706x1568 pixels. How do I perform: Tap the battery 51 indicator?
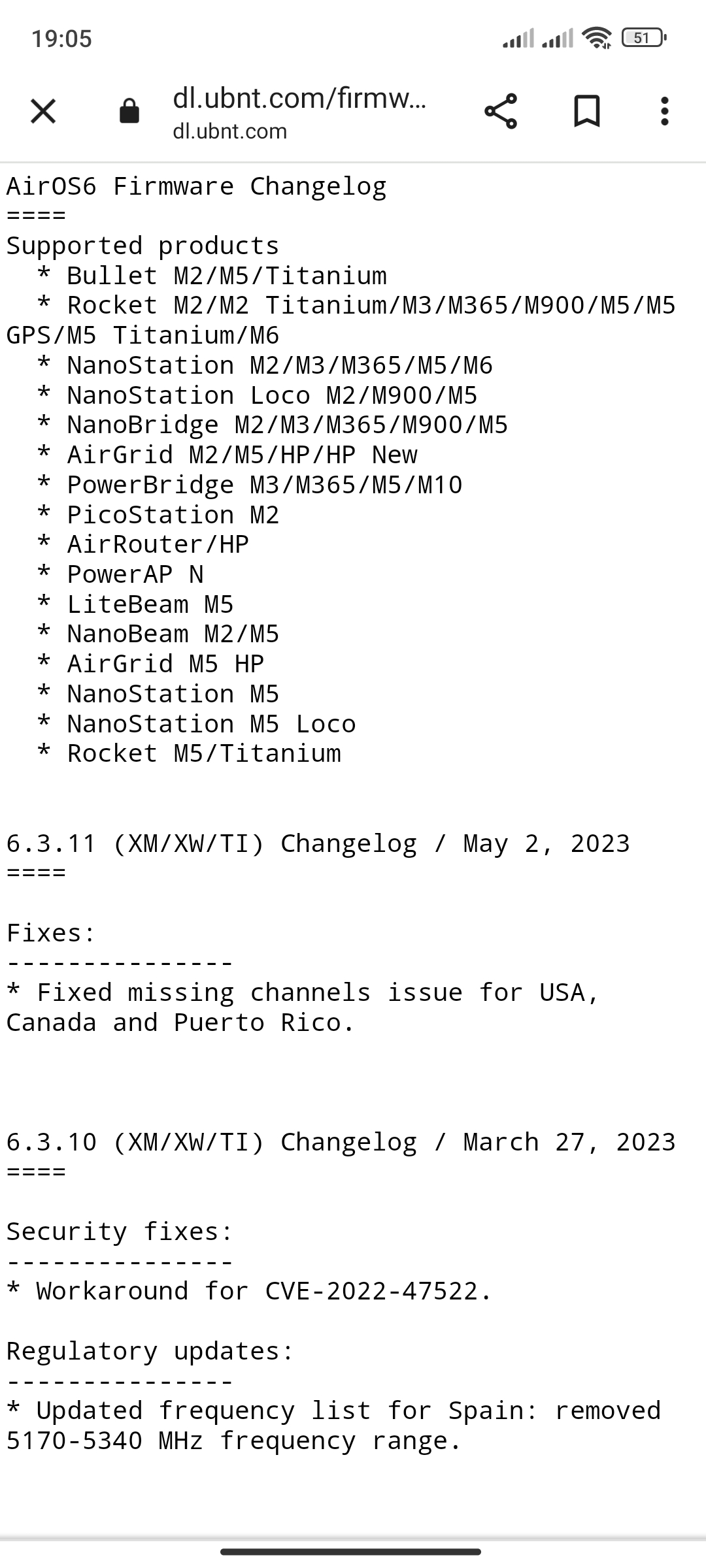tap(644, 38)
